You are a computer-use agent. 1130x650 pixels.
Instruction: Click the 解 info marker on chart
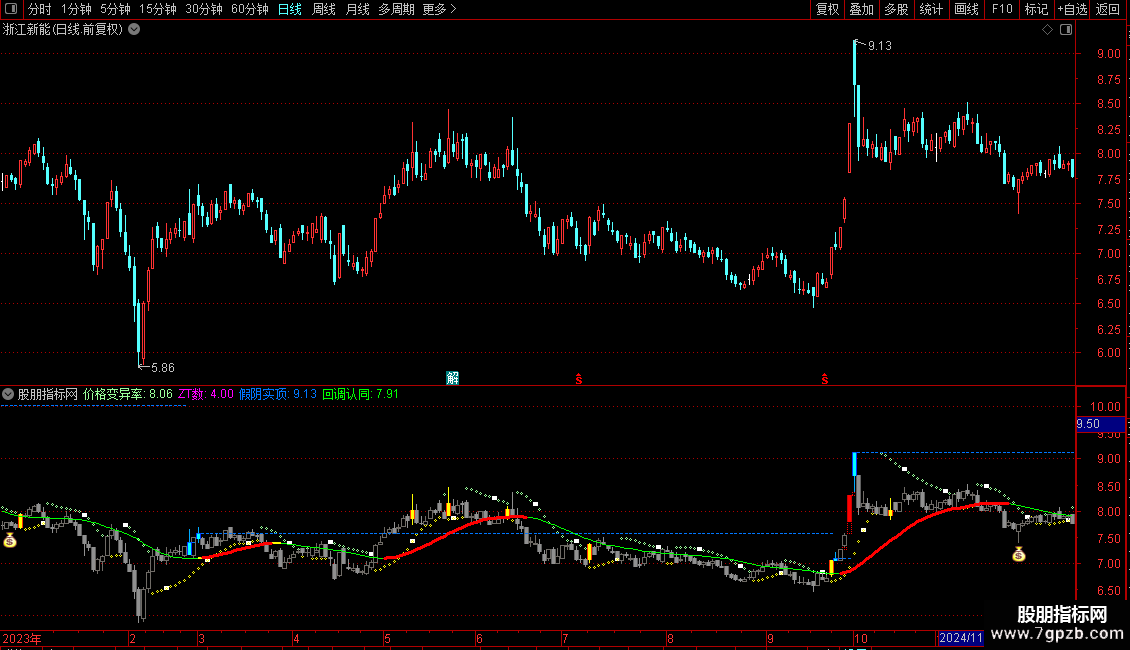[453, 378]
